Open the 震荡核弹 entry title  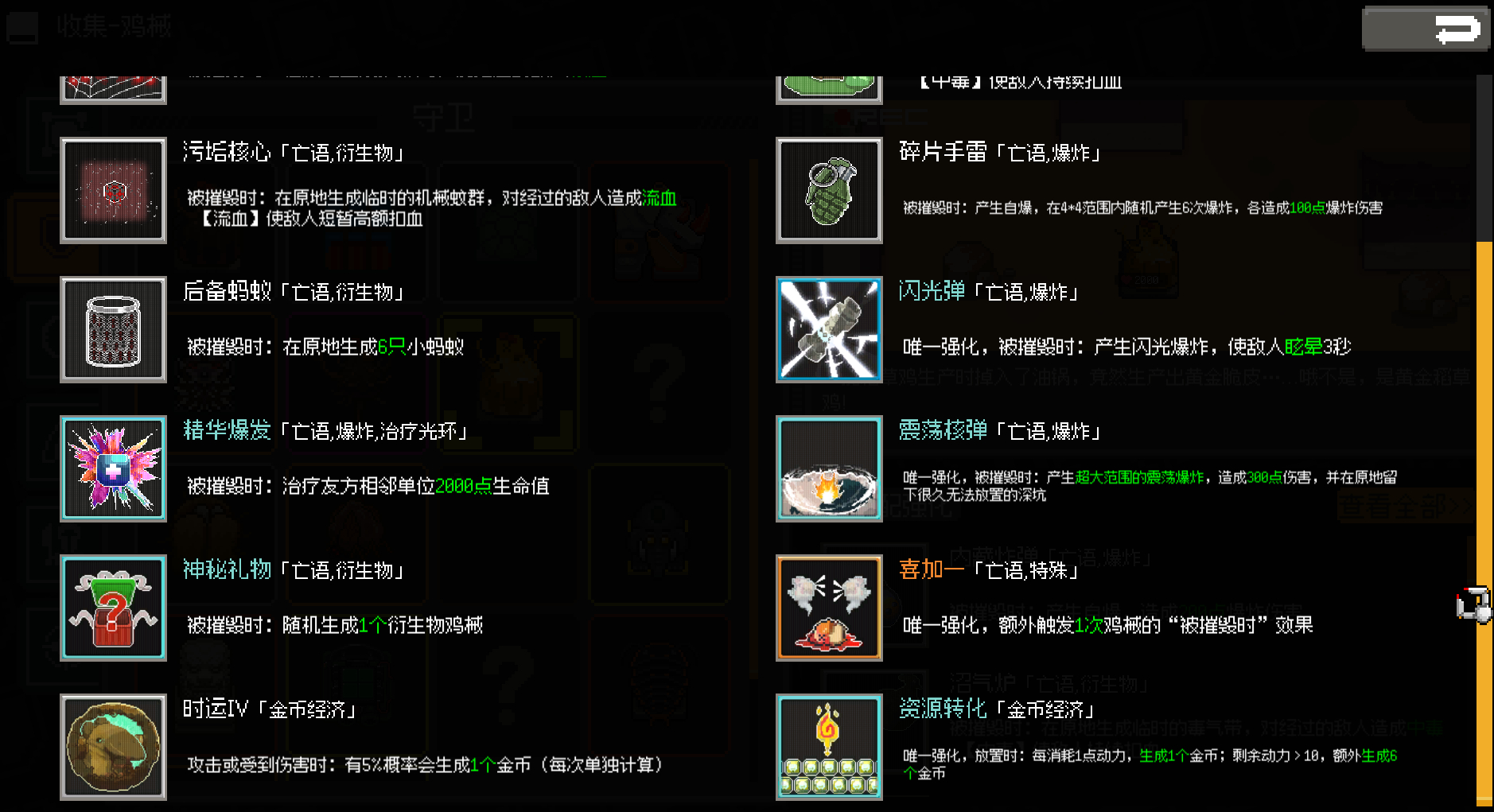[x=943, y=430]
